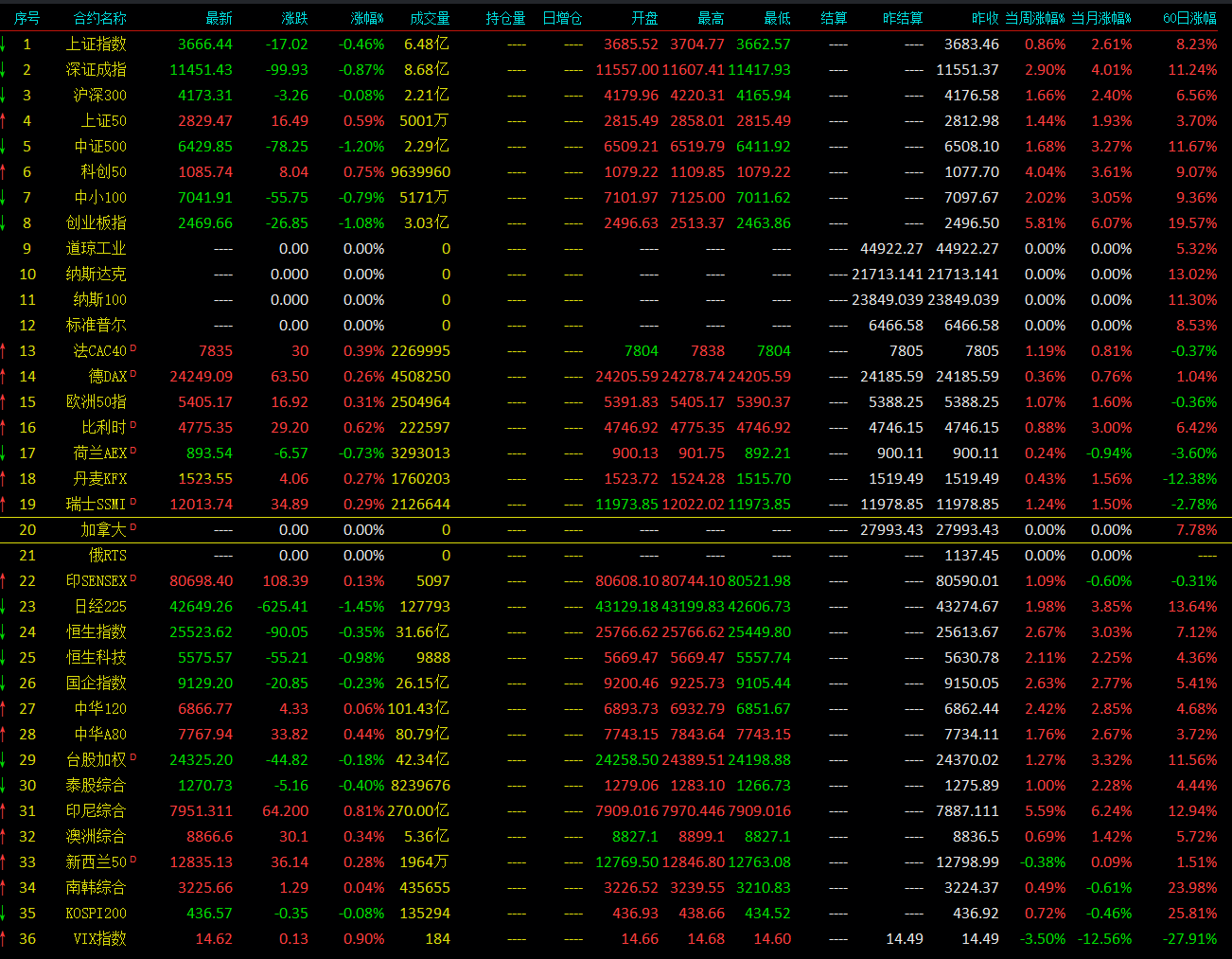The height and width of the screenshot is (959, 1232).
Task: Click the red up arrow on row 4
Action: click(x=3, y=121)
